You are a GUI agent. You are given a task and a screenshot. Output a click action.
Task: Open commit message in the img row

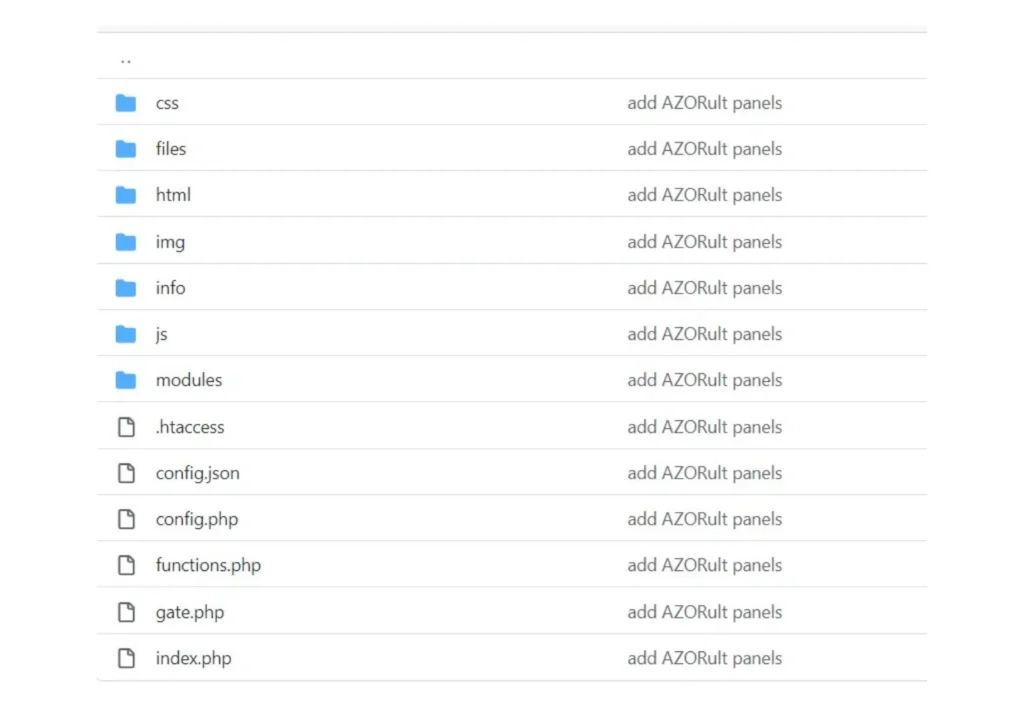pos(705,242)
